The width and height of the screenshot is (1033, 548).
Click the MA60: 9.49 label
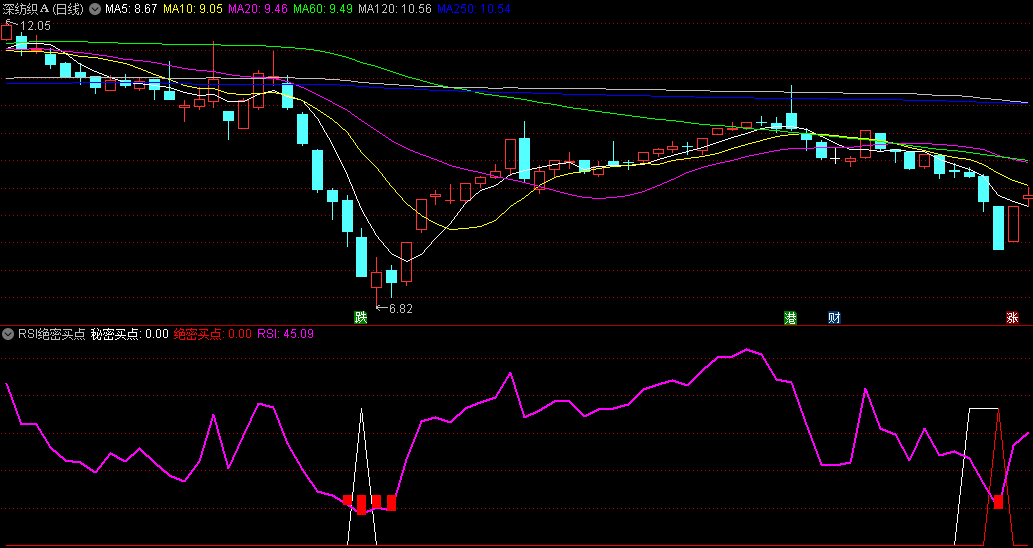tap(323, 9)
